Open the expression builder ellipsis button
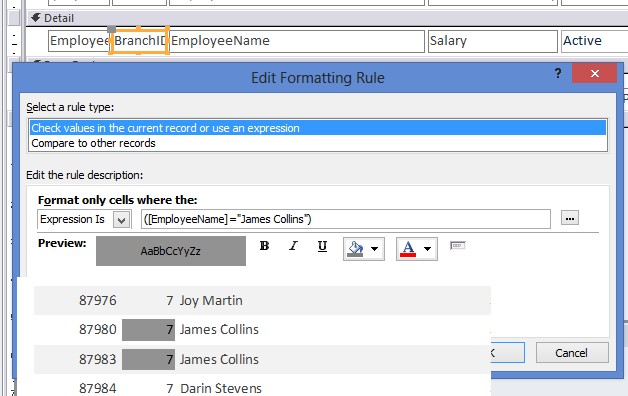Image resolution: width=628 pixels, height=396 pixels. pyautogui.click(x=570, y=219)
